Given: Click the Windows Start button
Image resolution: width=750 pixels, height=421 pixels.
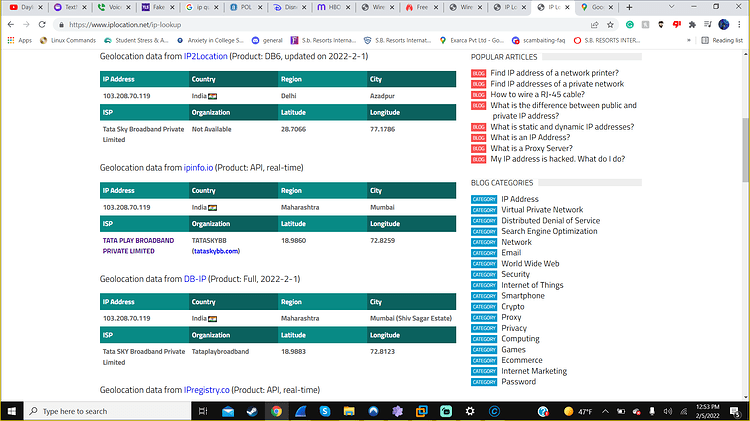Looking at the screenshot, I should pos(11,411).
